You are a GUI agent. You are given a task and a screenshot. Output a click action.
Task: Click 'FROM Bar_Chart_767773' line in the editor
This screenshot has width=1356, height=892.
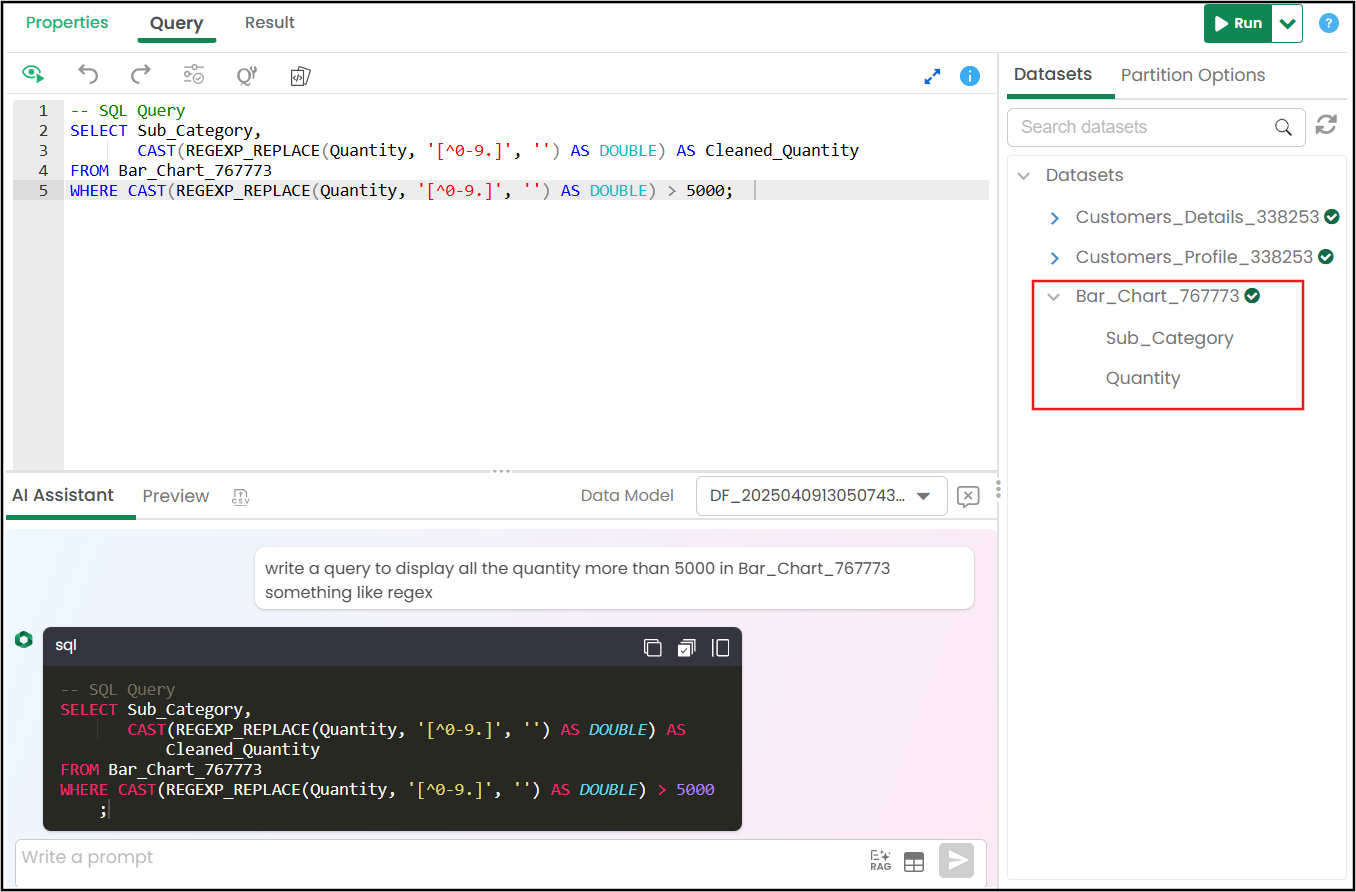pyautogui.click(x=171, y=170)
